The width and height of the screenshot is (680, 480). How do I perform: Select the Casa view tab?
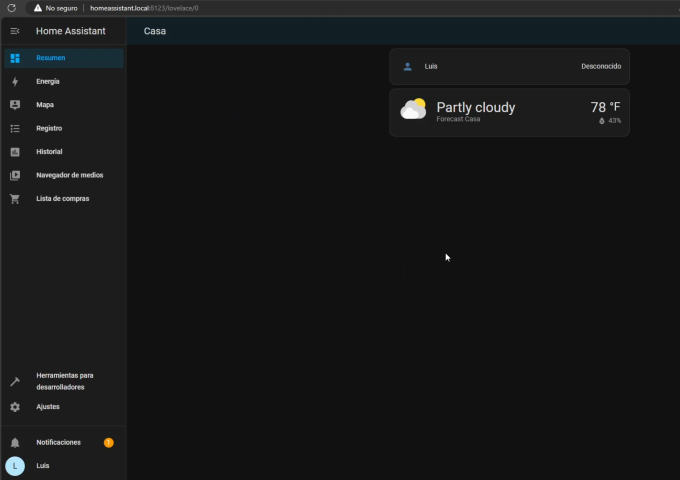(x=155, y=31)
